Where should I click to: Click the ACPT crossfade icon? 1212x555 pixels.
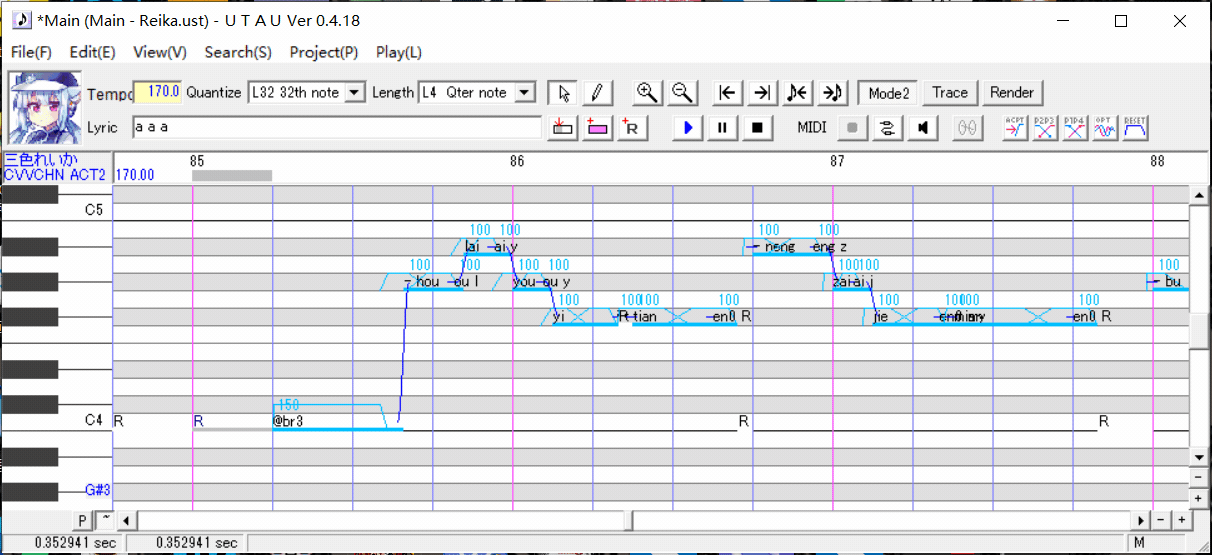tap(1015, 127)
